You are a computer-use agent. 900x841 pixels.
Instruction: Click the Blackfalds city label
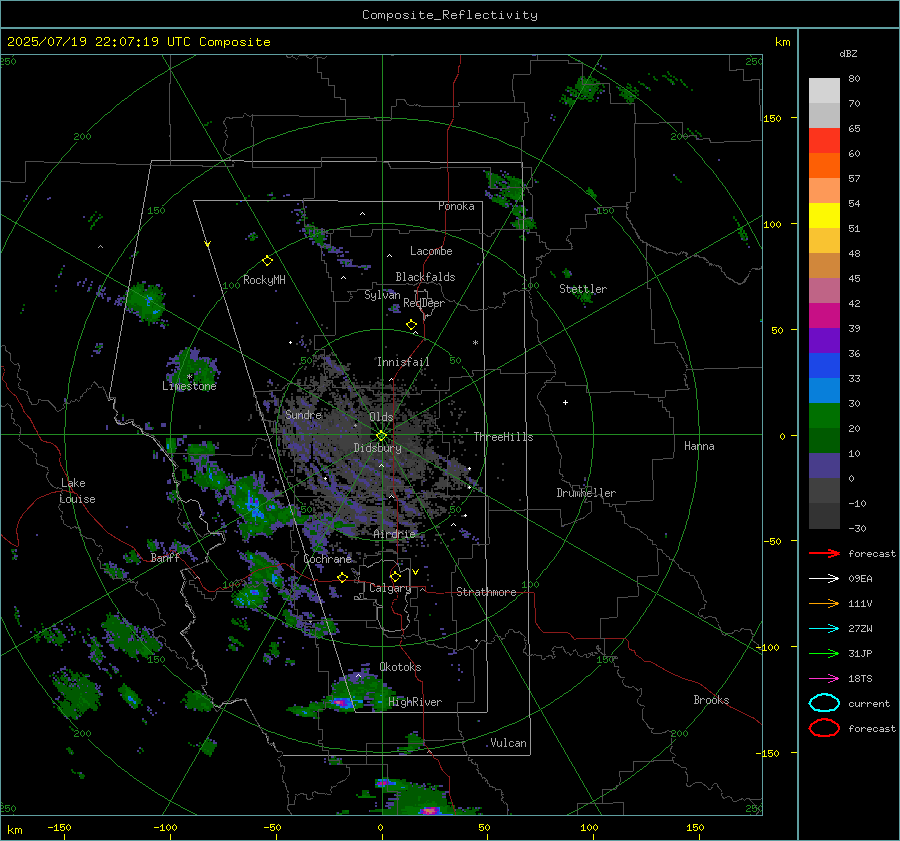click(425, 277)
